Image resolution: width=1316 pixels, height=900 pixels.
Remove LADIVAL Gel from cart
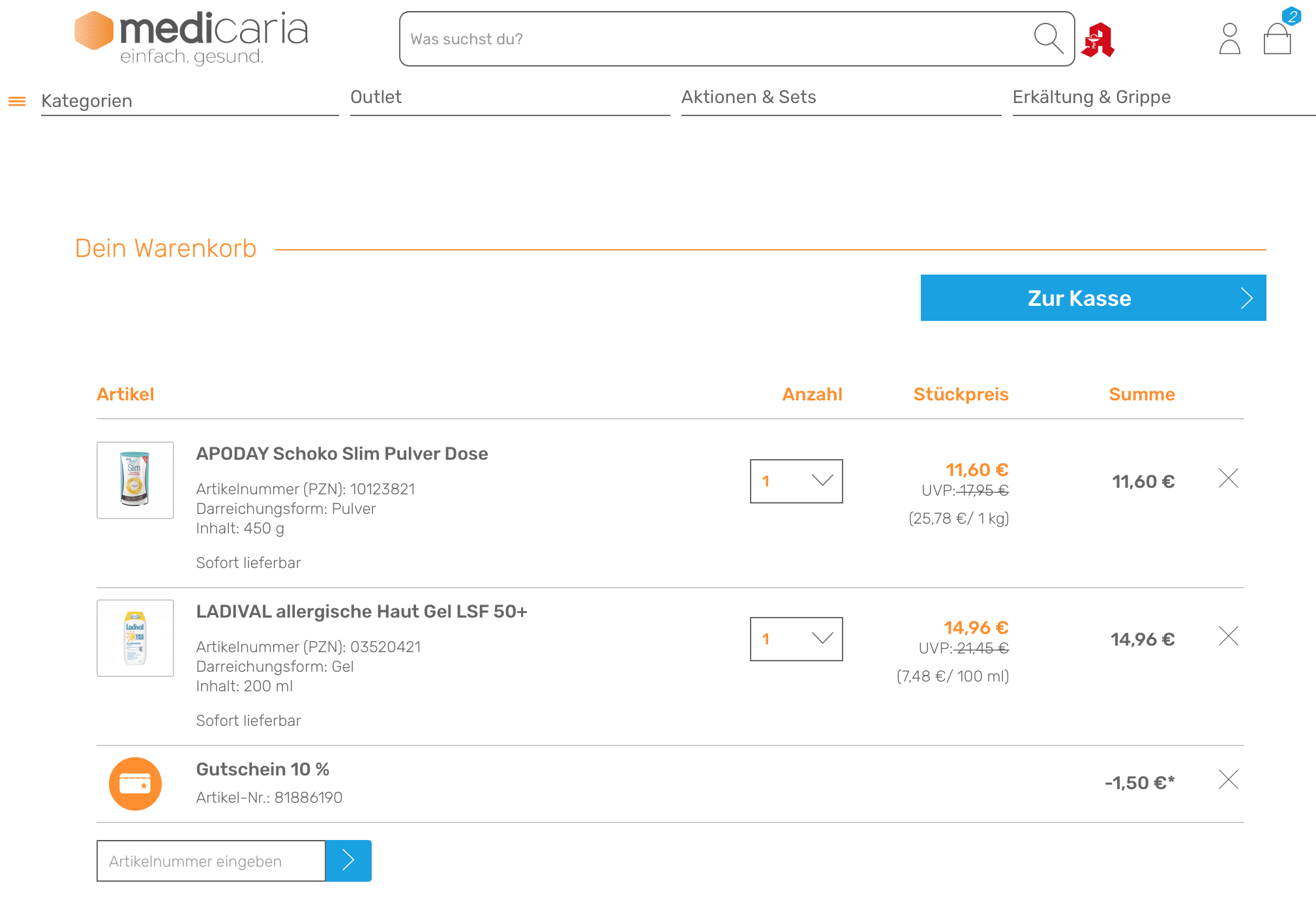(1228, 636)
